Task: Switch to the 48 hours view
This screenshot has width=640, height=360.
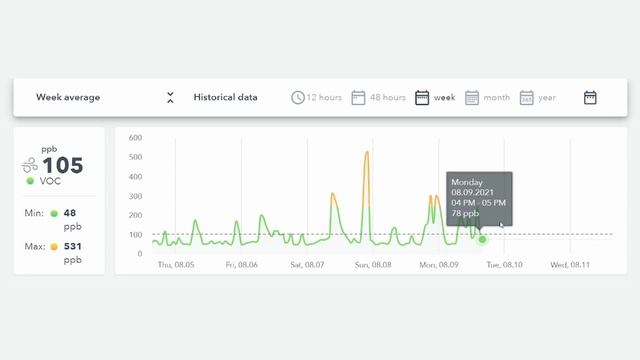Action: pyautogui.click(x=378, y=98)
